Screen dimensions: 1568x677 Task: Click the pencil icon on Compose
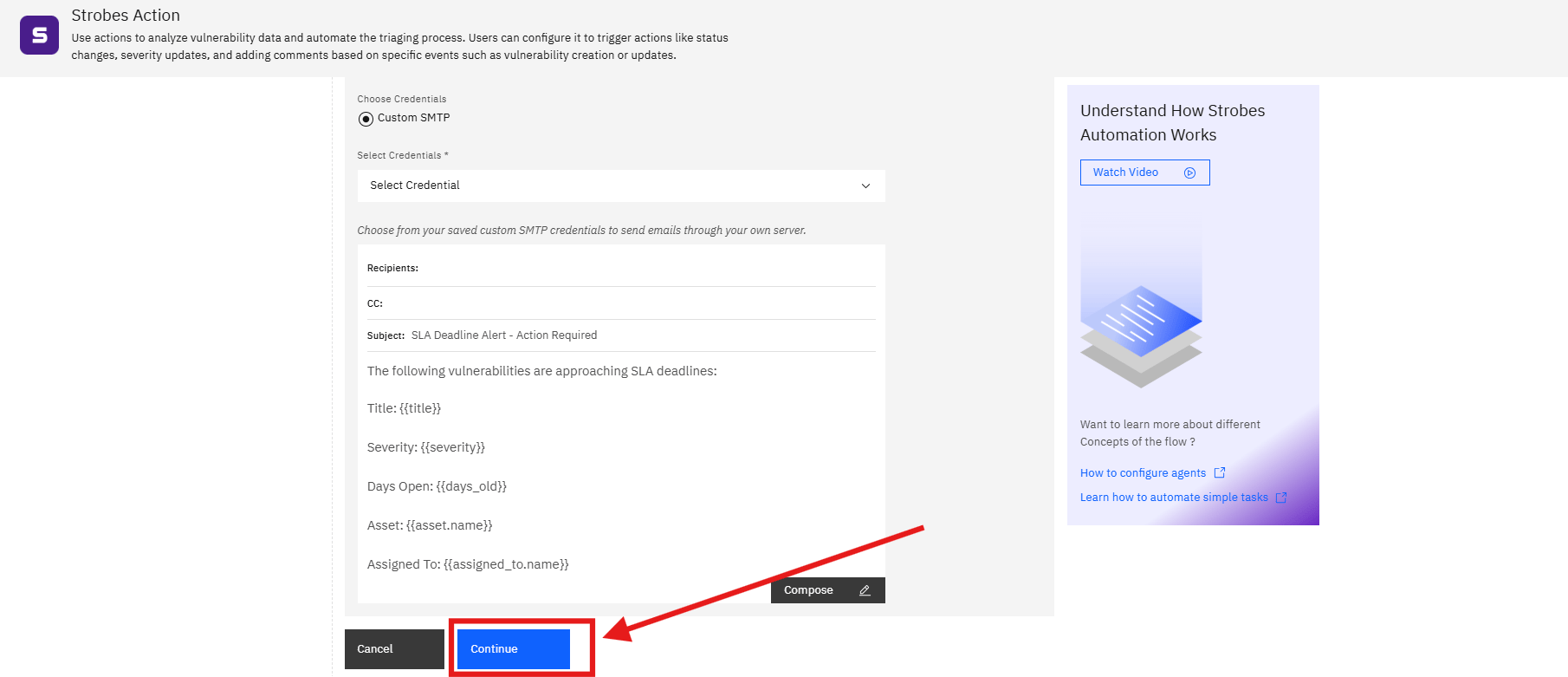tap(865, 590)
